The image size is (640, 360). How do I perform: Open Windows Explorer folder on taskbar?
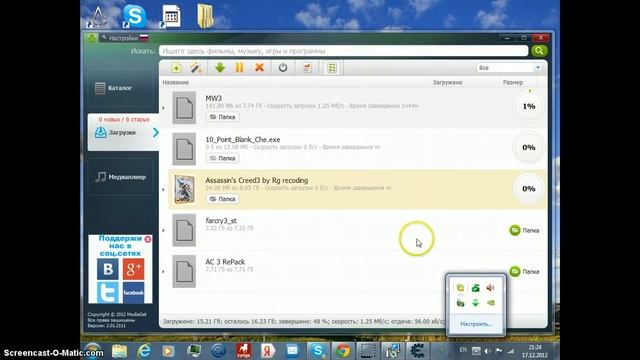tap(120, 351)
